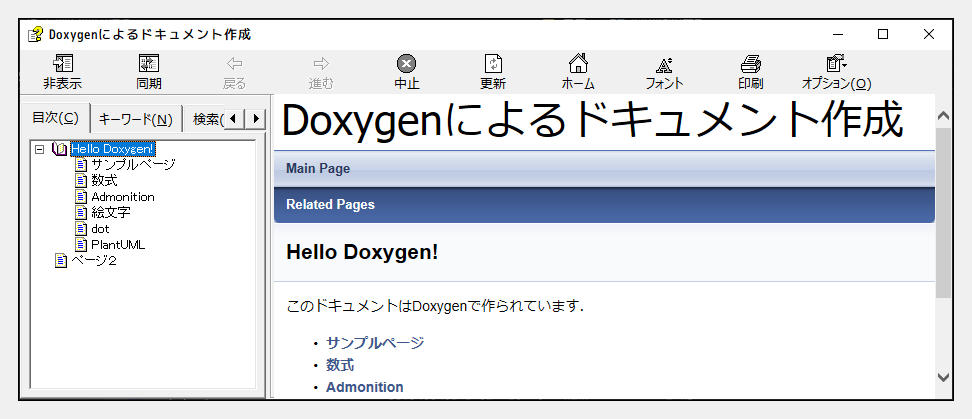Click the page icon beside 絵文字
The image size is (972, 419).
(81, 213)
